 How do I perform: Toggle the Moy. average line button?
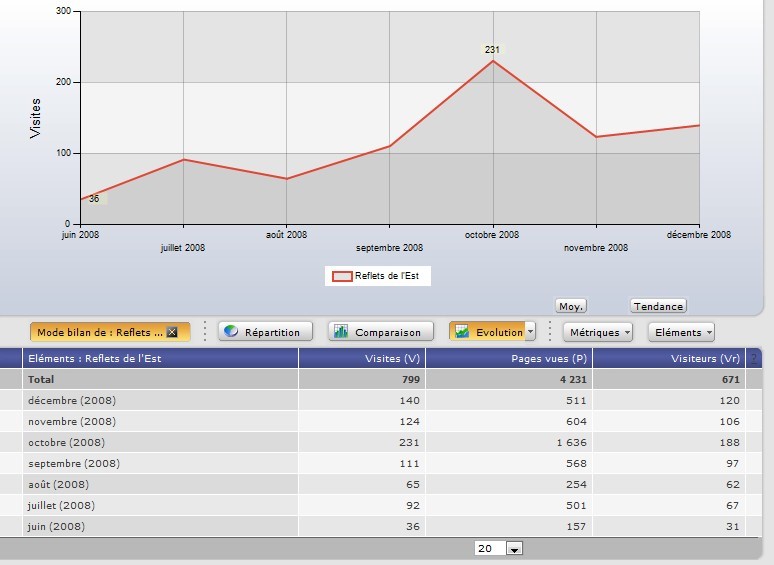[571, 306]
